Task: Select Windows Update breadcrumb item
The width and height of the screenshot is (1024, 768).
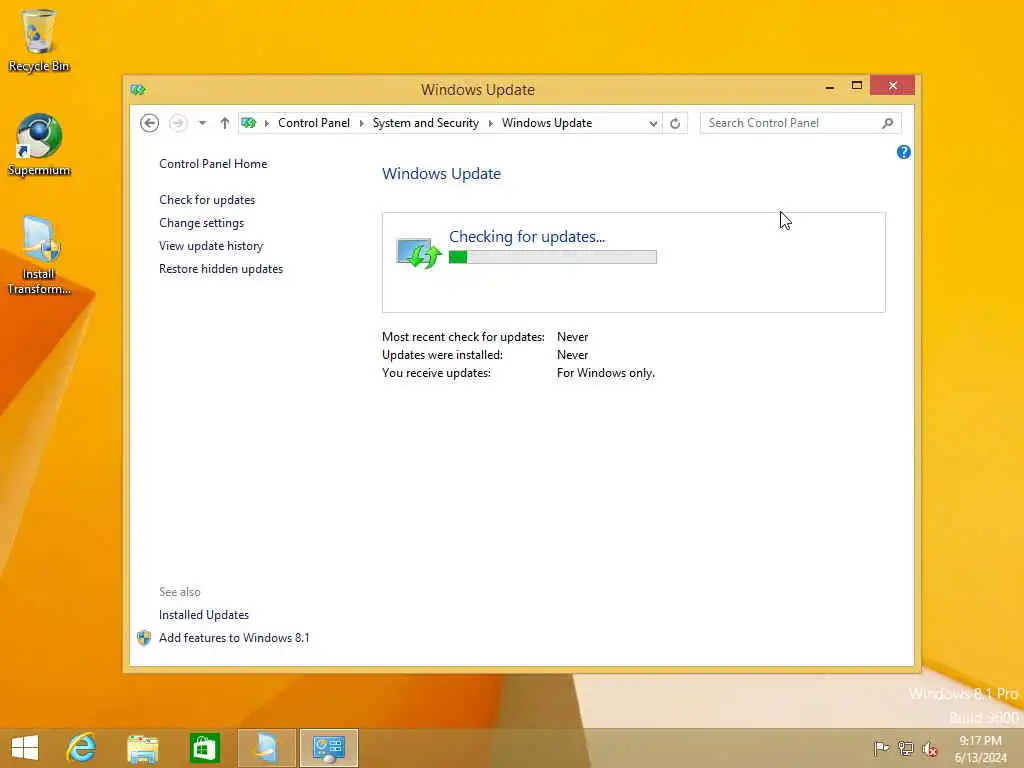Action: pyautogui.click(x=547, y=123)
